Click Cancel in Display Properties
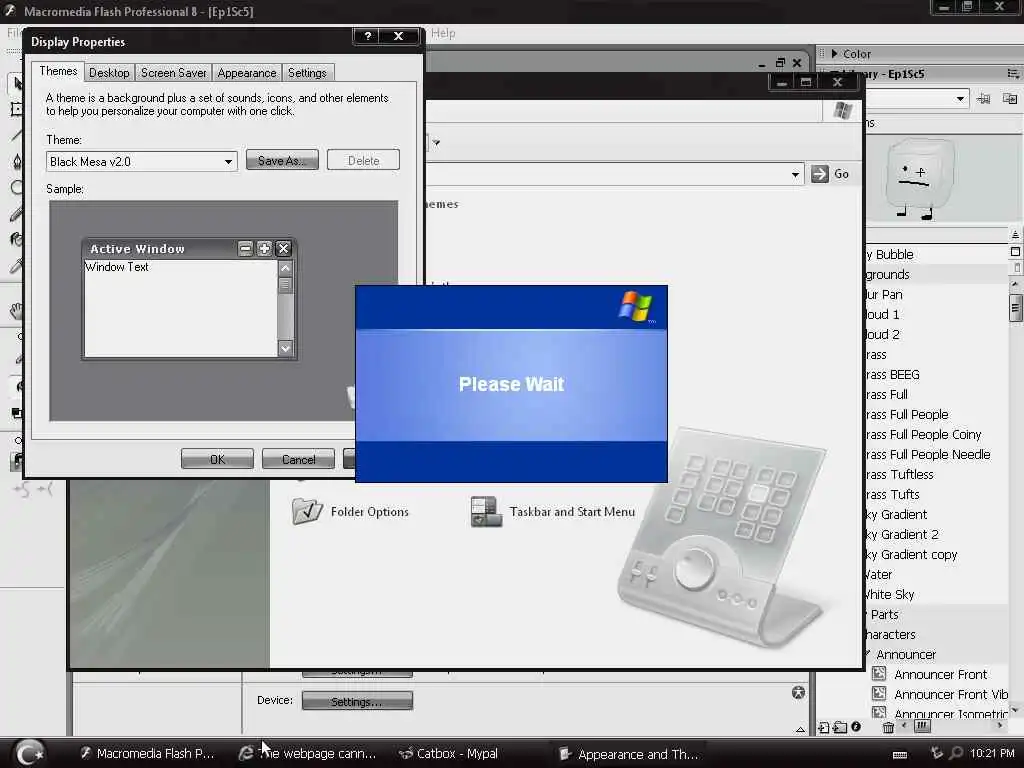The width and height of the screenshot is (1024, 768). pyautogui.click(x=298, y=459)
